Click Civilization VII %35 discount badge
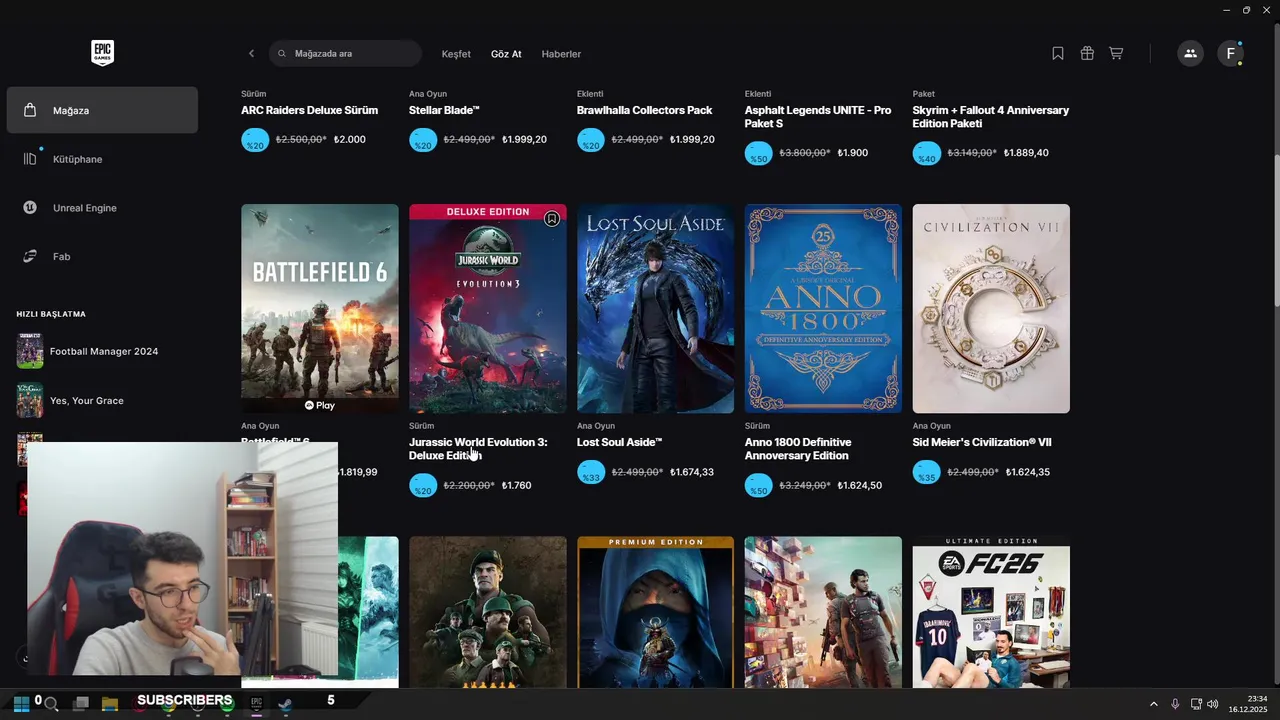Image resolution: width=1280 pixels, height=720 pixels. 927,473
